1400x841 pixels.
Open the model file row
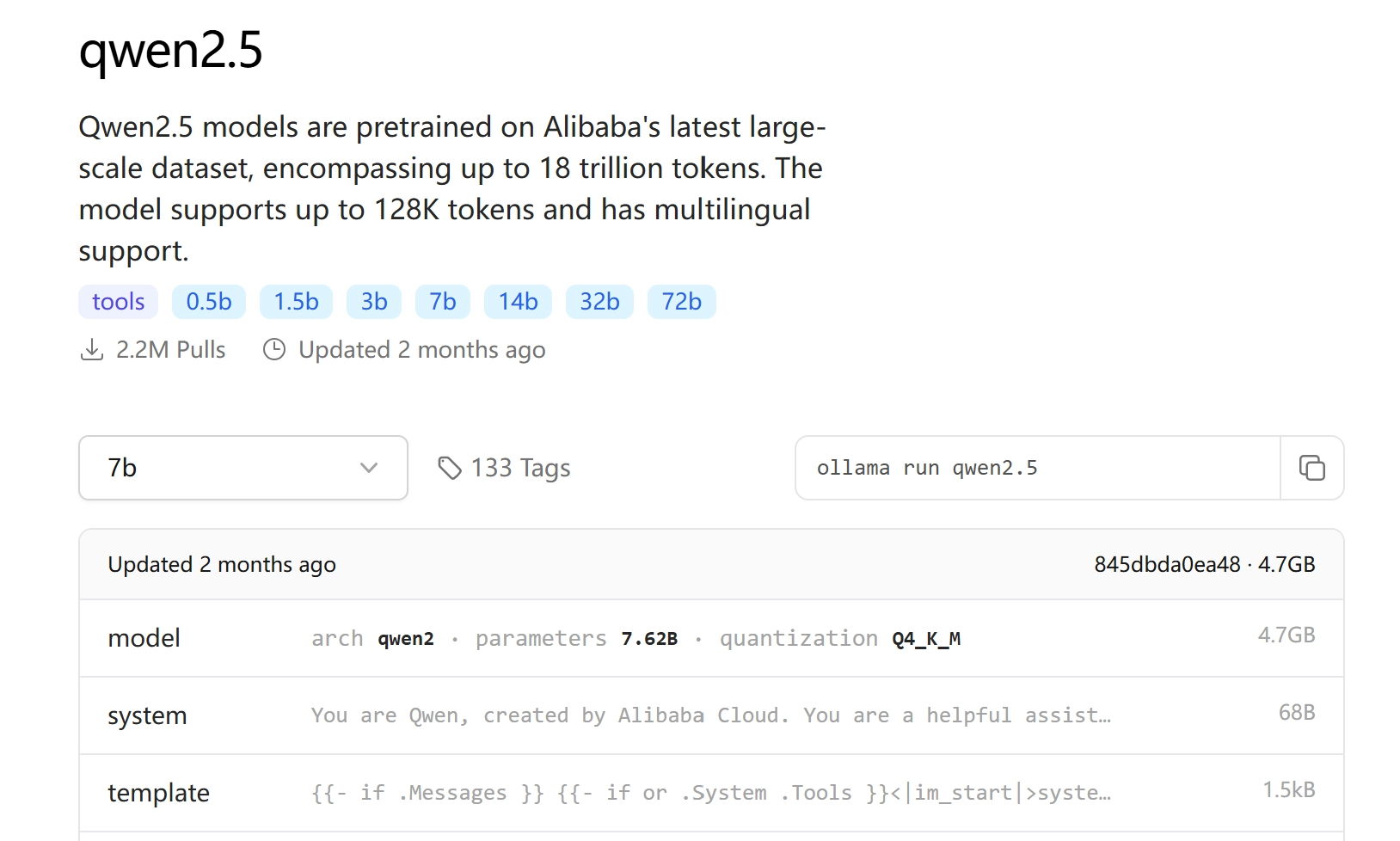[710, 638]
